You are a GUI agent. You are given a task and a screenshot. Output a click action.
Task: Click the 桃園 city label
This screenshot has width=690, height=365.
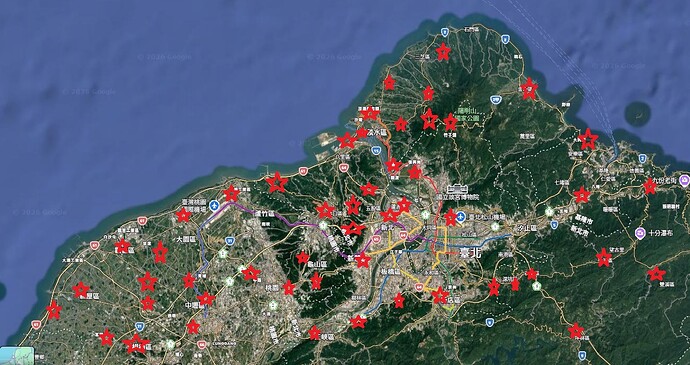272,288
